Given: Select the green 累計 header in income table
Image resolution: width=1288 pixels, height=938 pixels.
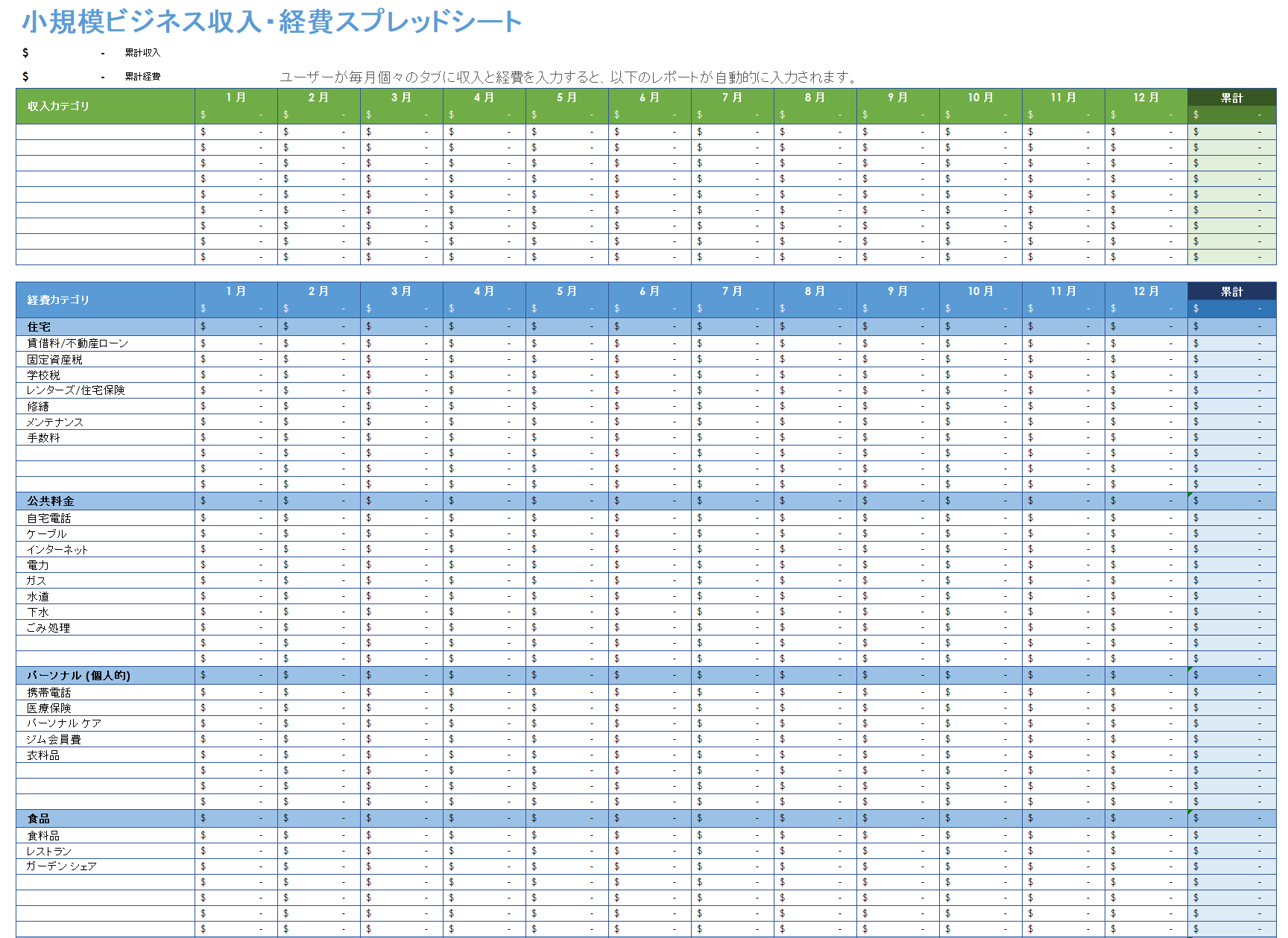Looking at the screenshot, I should point(1232,98).
